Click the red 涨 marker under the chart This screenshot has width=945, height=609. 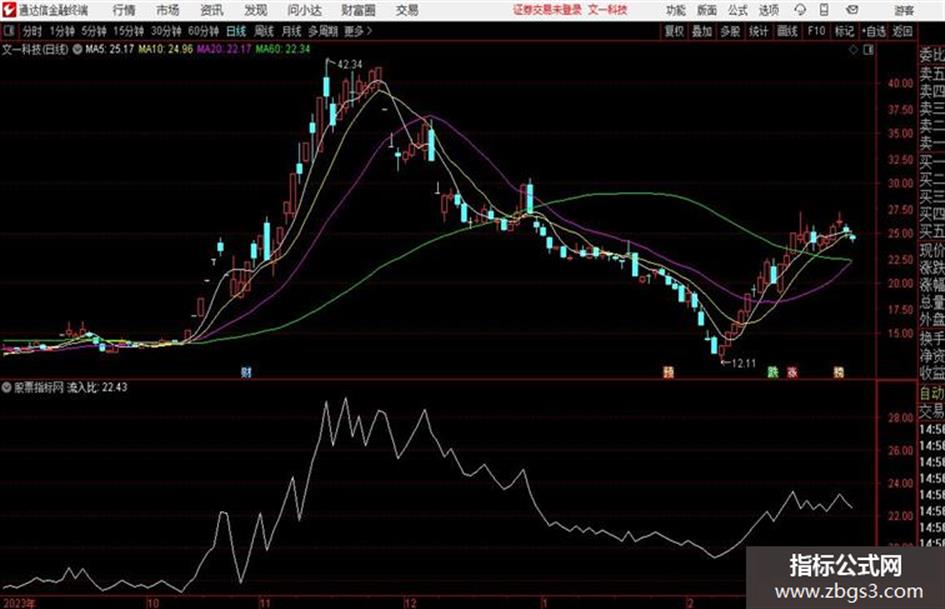click(792, 372)
